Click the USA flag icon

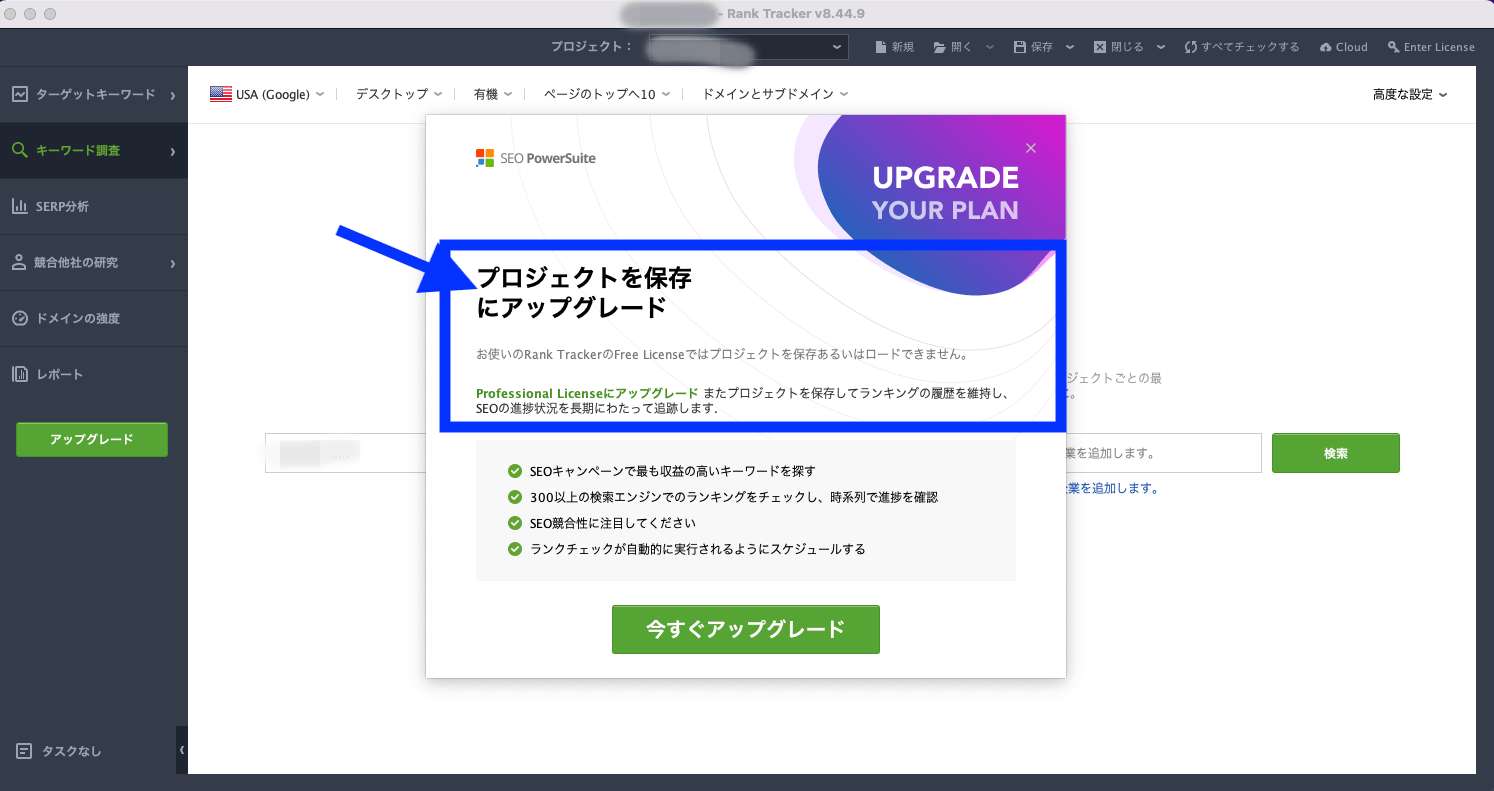(220, 94)
